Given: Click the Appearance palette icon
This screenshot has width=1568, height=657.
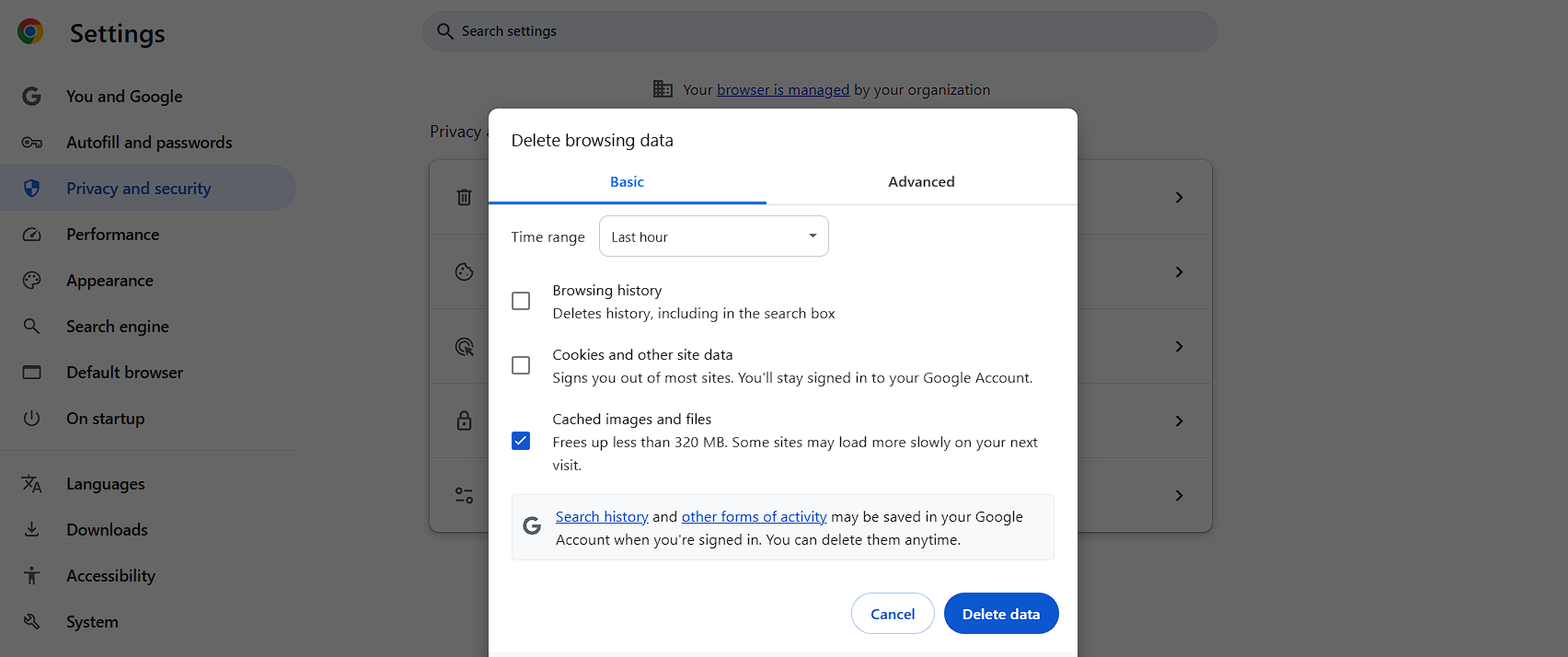Looking at the screenshot, I should pos(32,281).
